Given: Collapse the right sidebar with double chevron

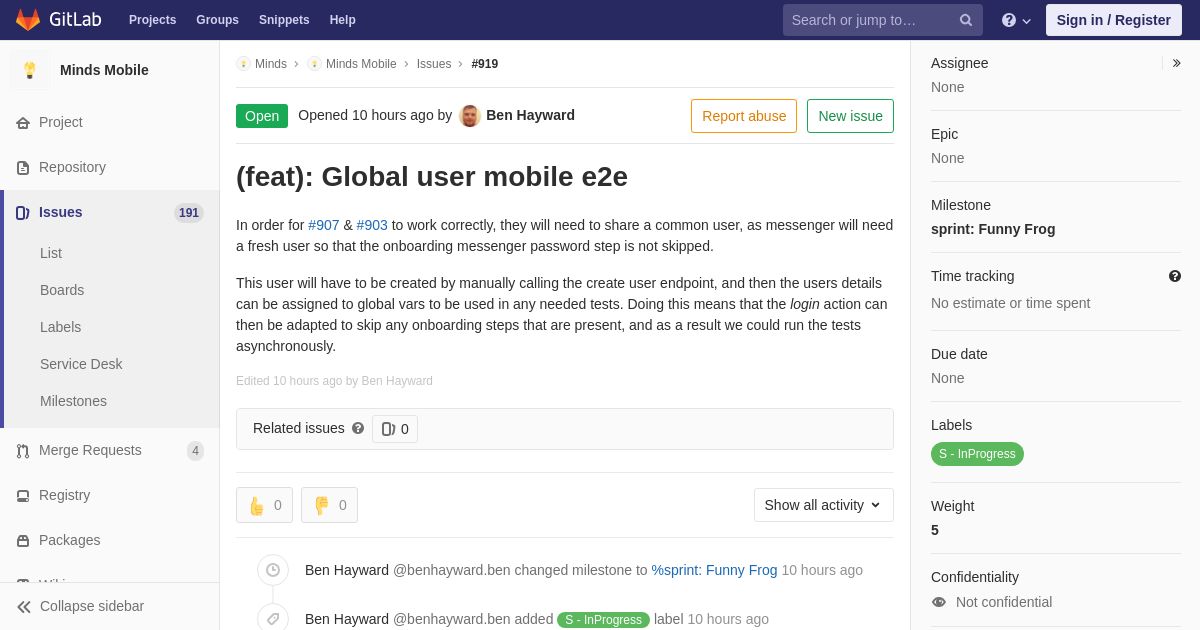Looking at the screenshot, I should [1176, 63].
